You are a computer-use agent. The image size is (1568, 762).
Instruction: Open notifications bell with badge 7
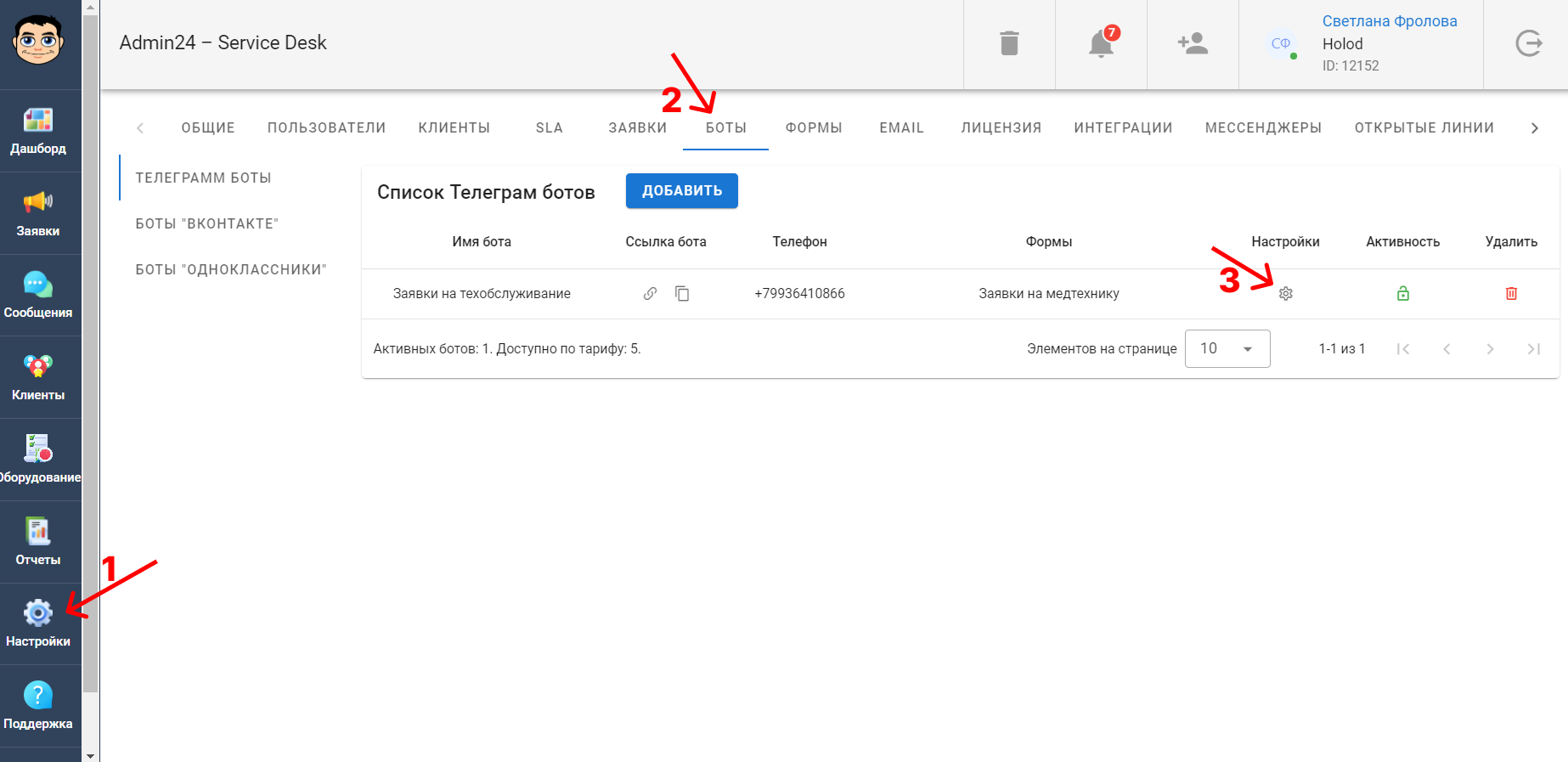[x=1101, y=43]
